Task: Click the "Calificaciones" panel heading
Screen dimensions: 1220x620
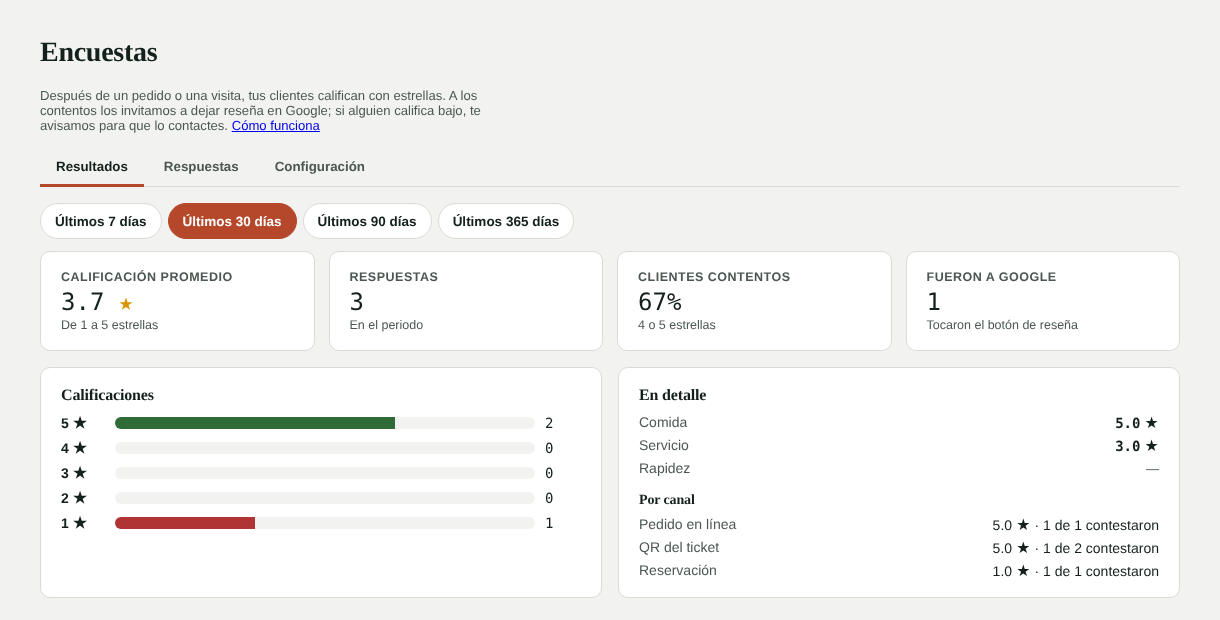Action: click(x=108, y=395)
